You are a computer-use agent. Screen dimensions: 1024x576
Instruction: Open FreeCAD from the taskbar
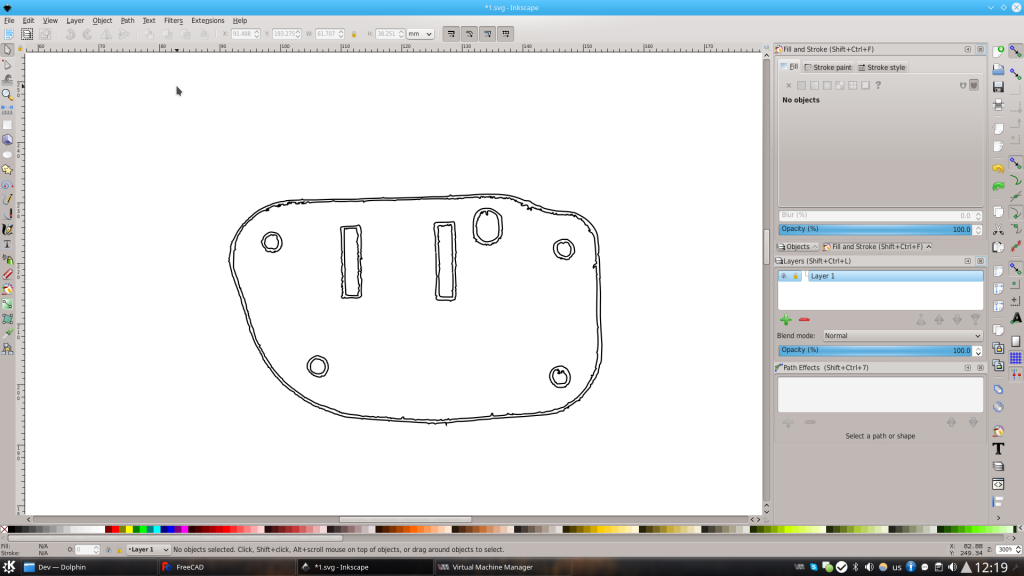[190, 566]
